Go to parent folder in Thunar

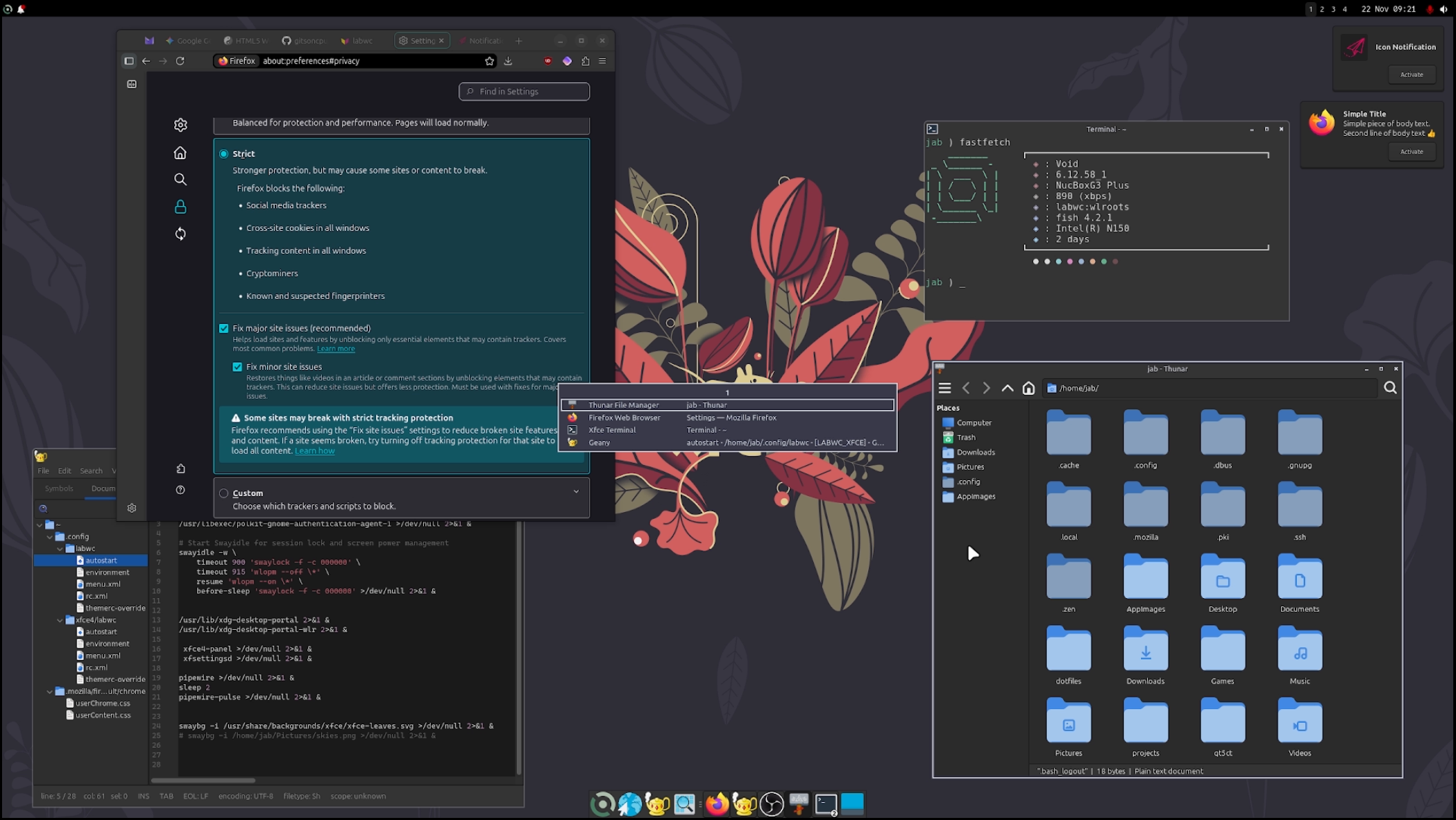click(1007, 388)
